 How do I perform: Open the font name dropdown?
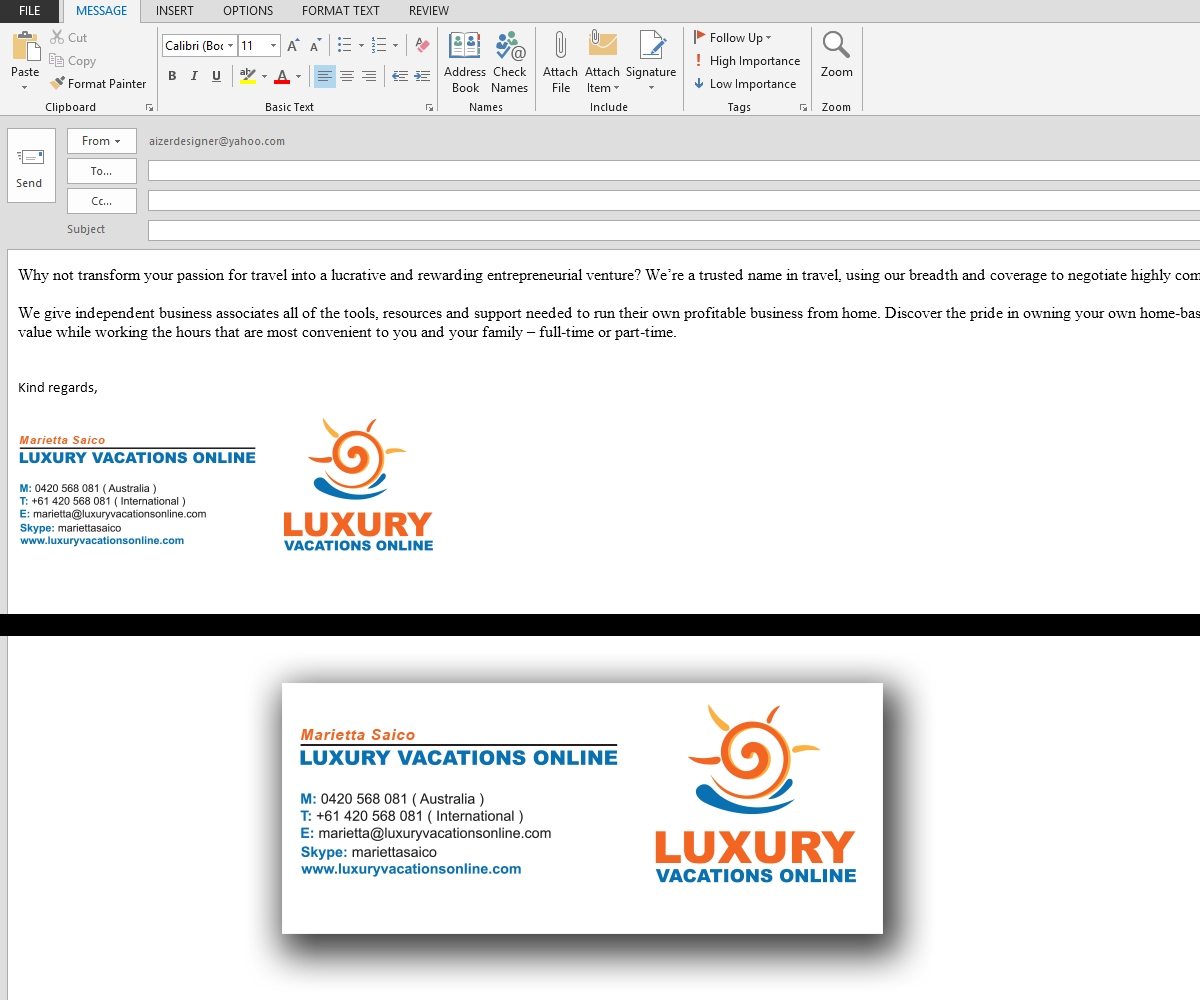click(x=231, y=46)
